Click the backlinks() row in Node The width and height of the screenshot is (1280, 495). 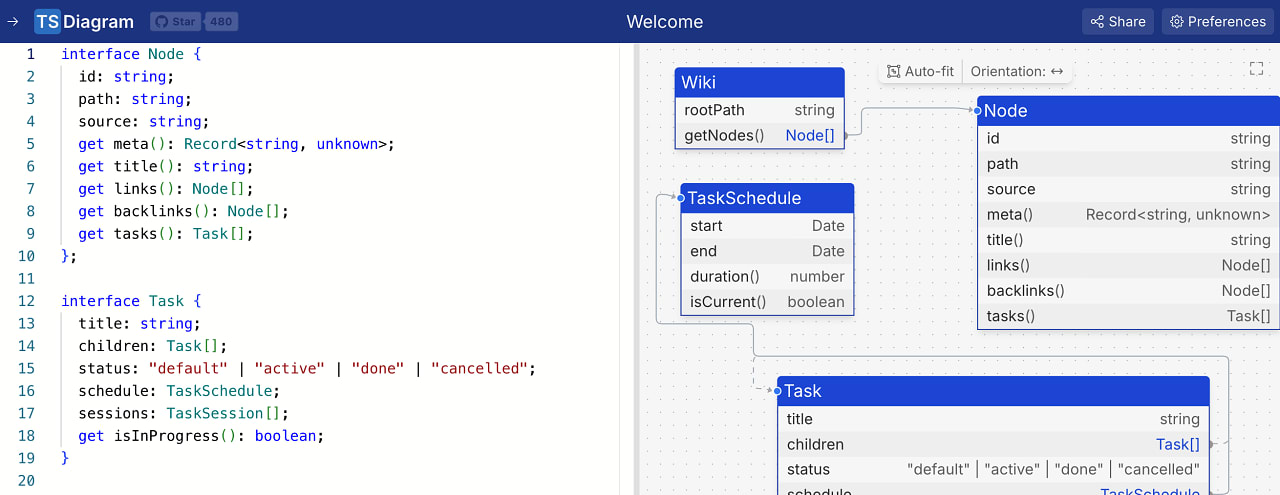pos(1128,291)
